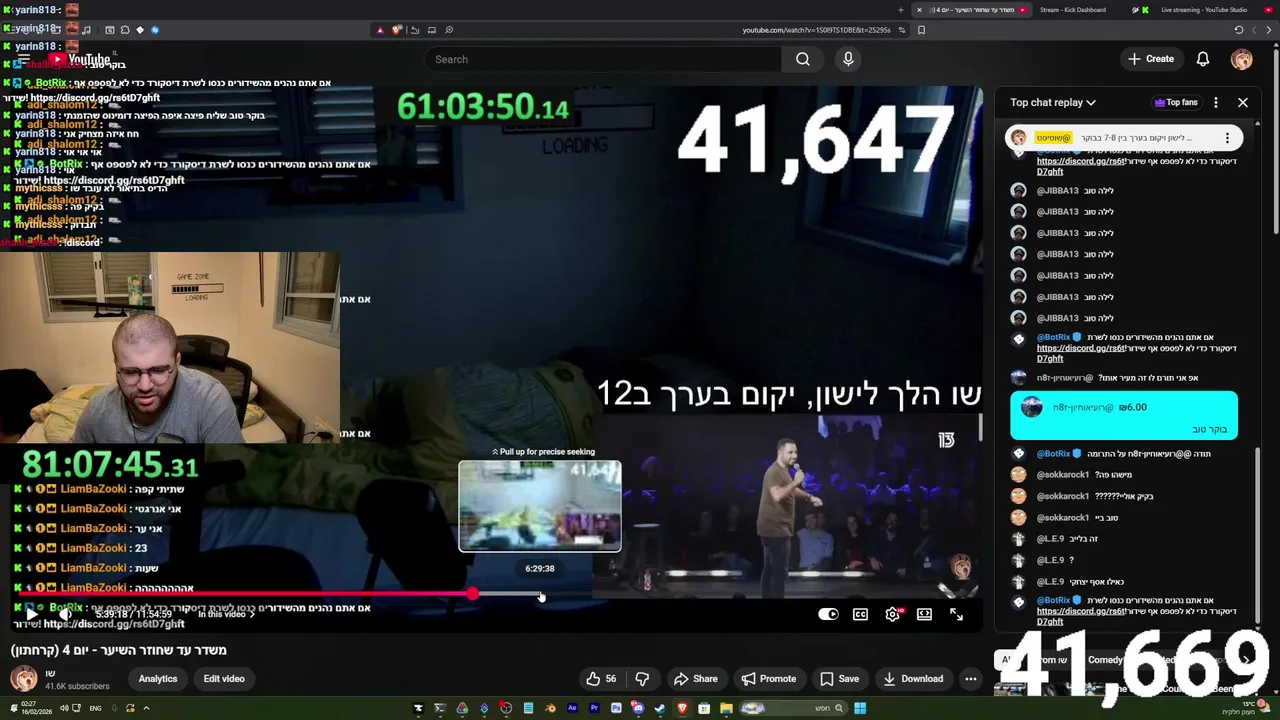Open the player settings gear
The image size is (1280, 720).
point(893,614)
